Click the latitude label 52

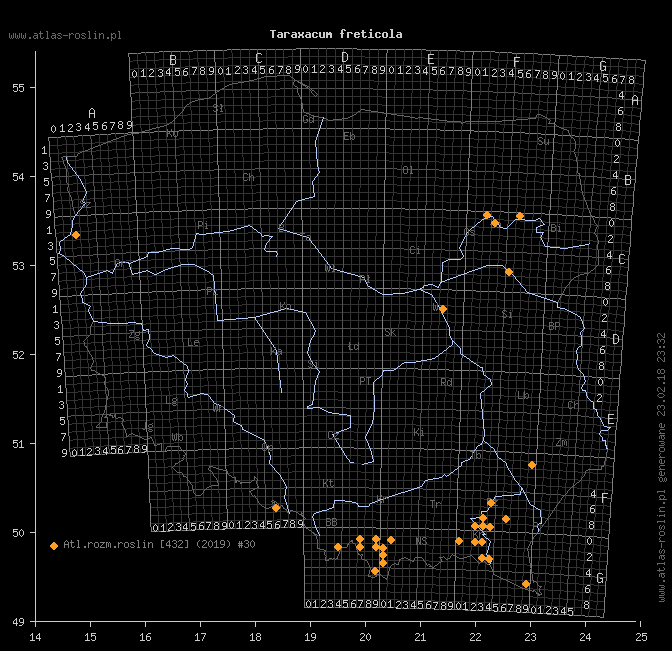[18, 355]
